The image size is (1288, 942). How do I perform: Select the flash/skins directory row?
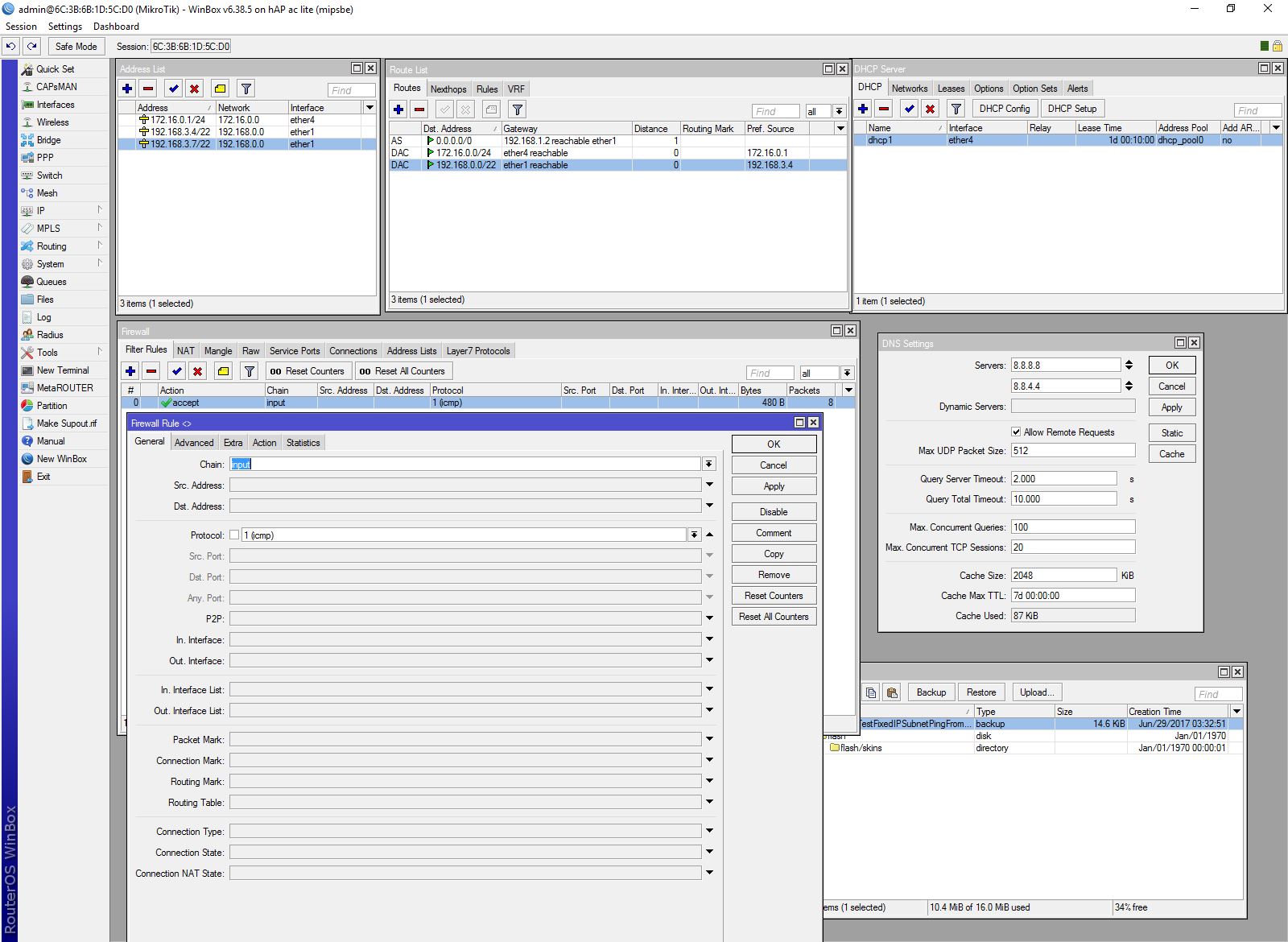1033,748
